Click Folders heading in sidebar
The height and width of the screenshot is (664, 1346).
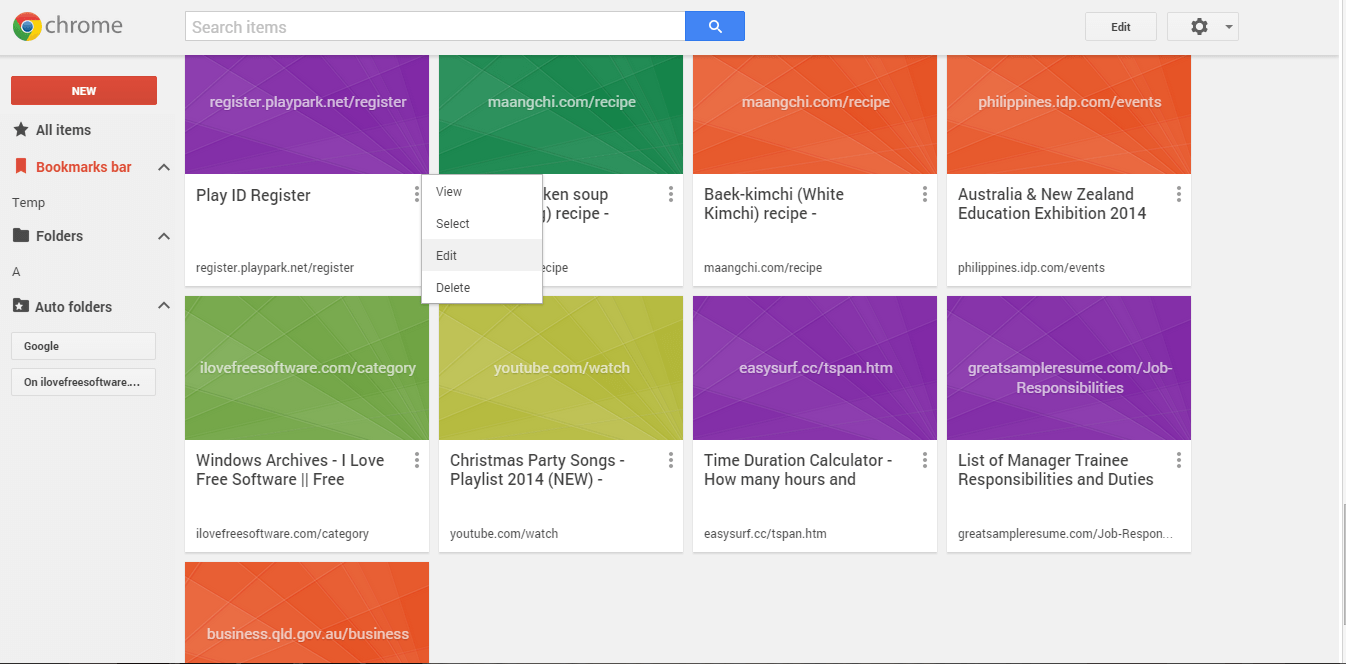click(59, 236)
